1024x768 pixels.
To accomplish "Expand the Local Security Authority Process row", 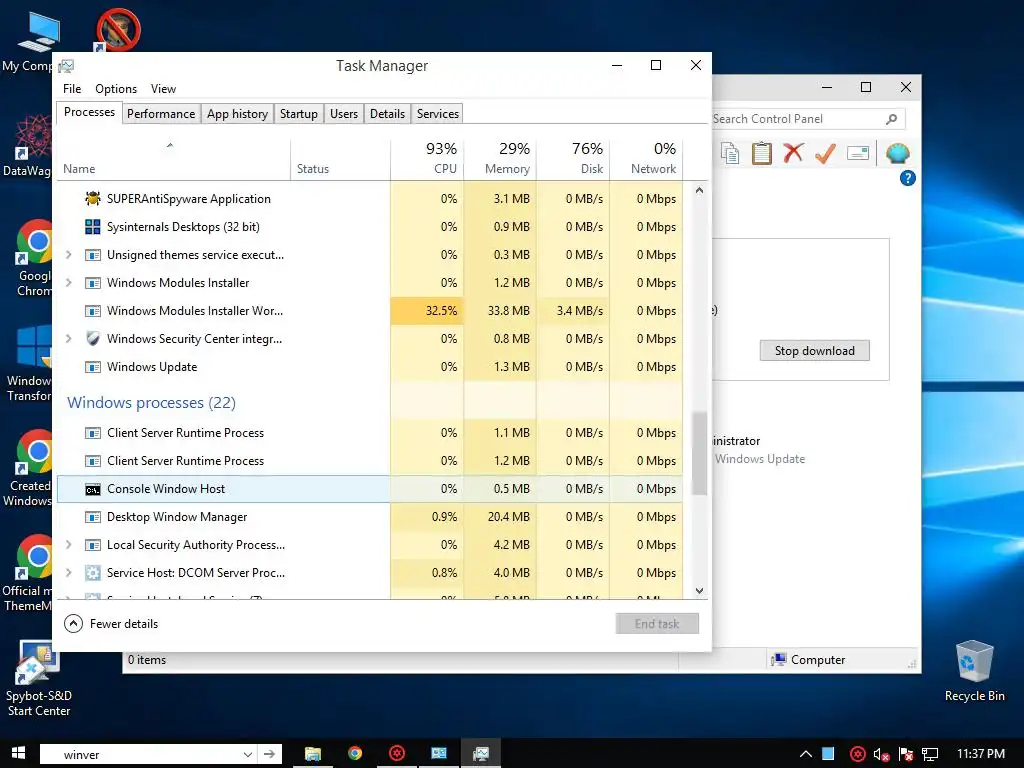I will (69, 545).
